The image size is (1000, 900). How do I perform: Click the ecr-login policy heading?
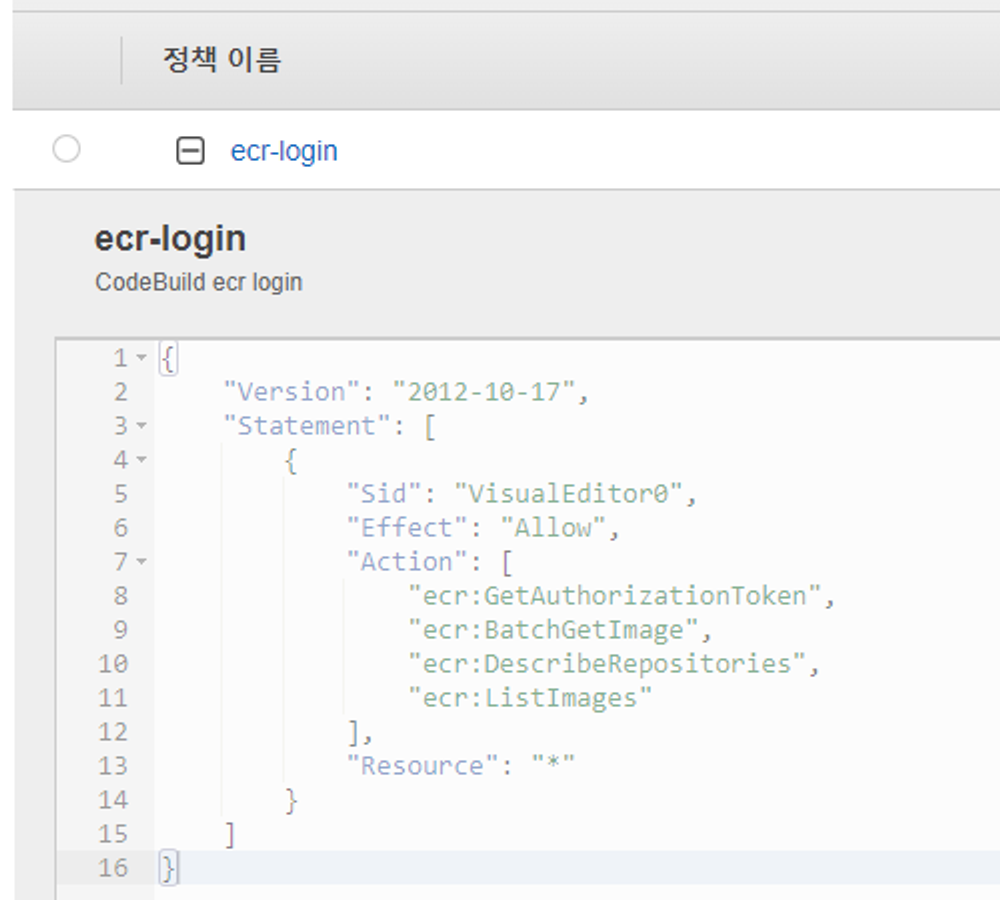click(x=169, y=237)
